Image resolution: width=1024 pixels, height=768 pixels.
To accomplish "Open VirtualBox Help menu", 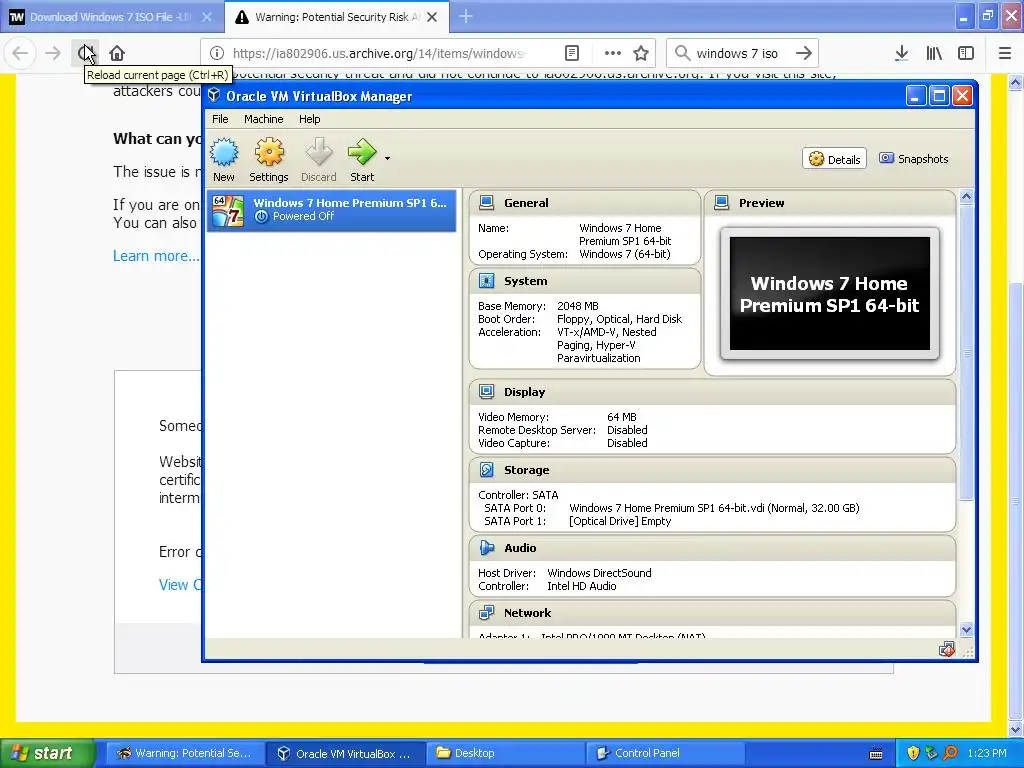I will click(x=310, y=119).
